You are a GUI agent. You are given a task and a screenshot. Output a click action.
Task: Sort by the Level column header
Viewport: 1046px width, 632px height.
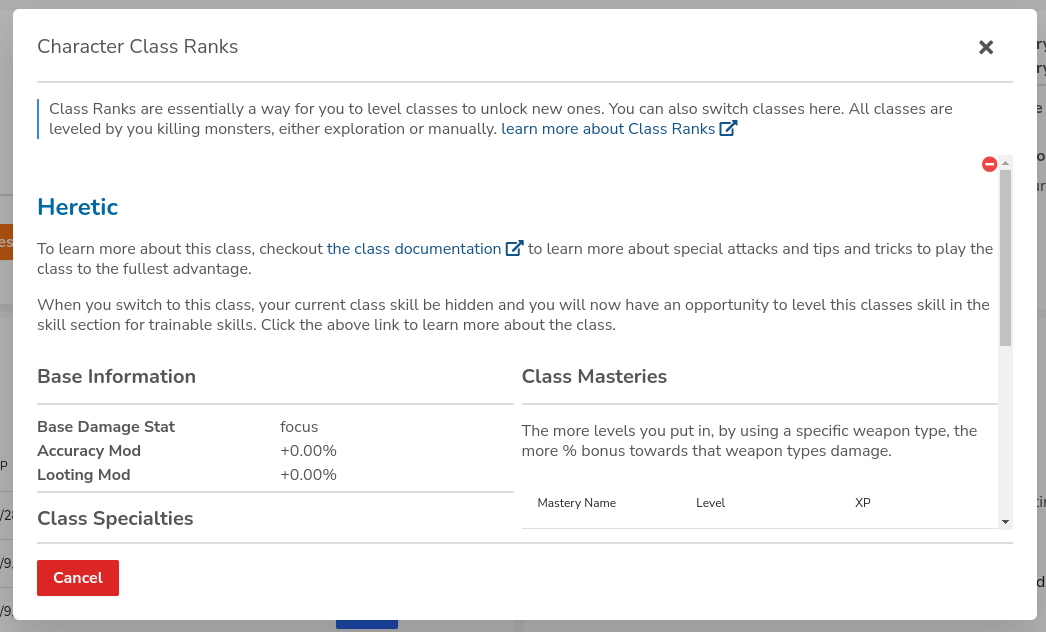pyautogui.click(x=710, y=503)
